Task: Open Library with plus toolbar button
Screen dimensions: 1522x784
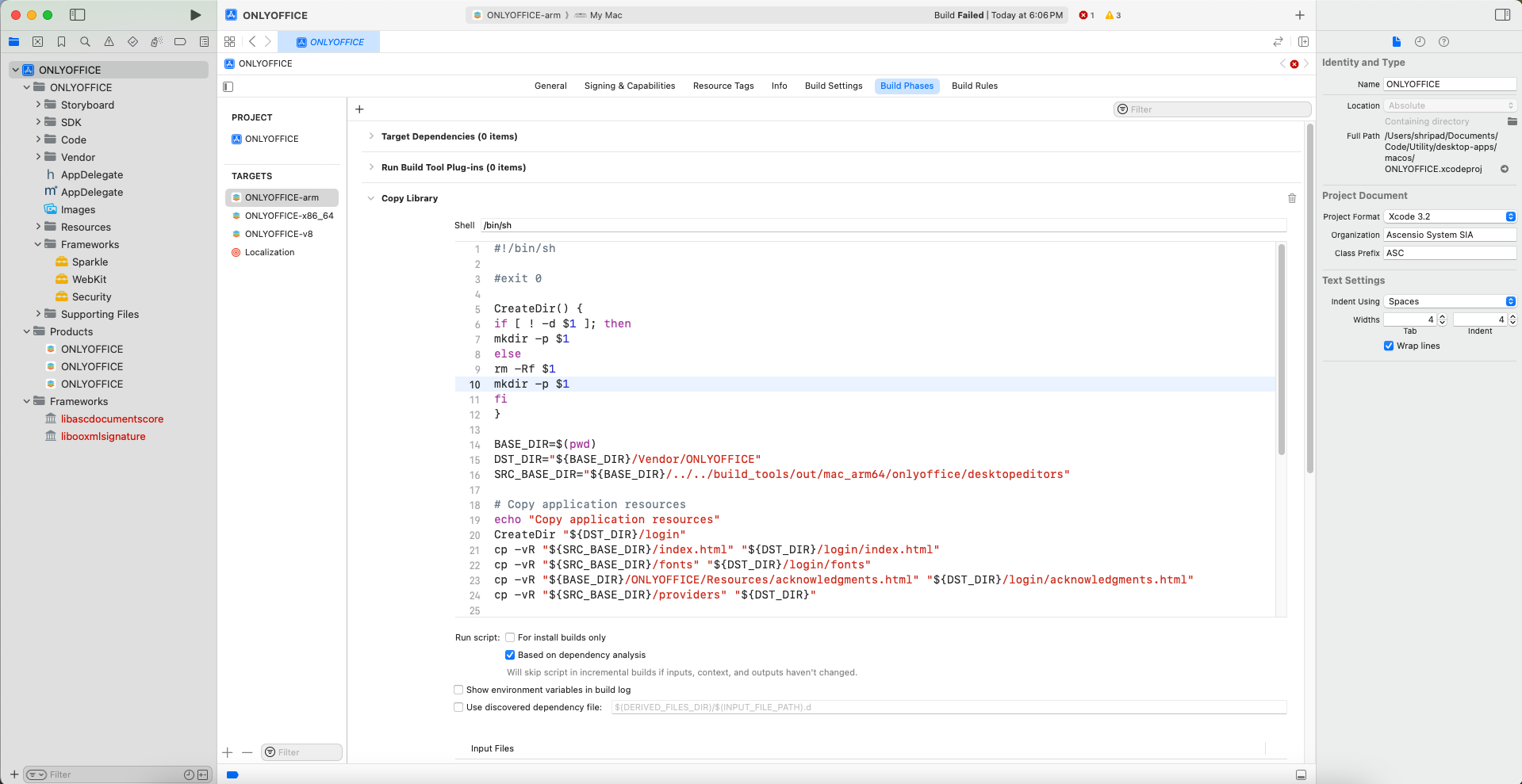Action: (x=1300, y=15)
